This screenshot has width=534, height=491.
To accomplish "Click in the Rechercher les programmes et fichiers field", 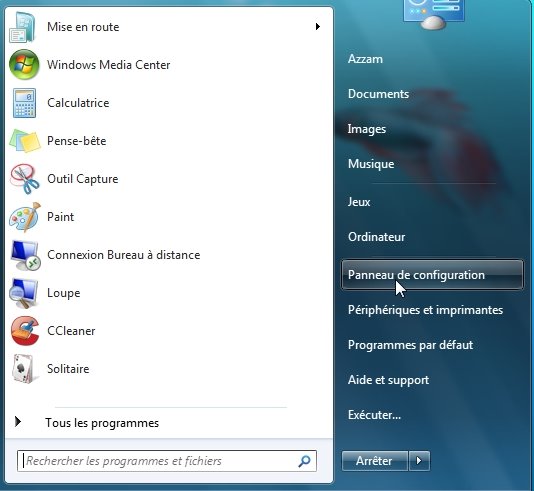I will click(x=167, y=461).
